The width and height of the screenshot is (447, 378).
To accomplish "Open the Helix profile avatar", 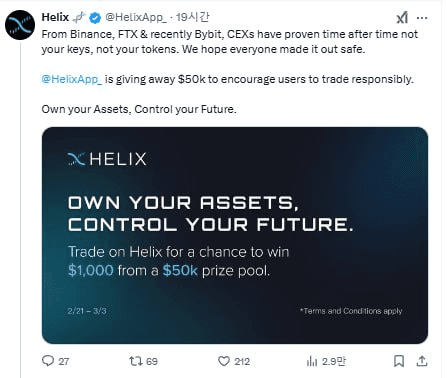I will tap(20, 25).
